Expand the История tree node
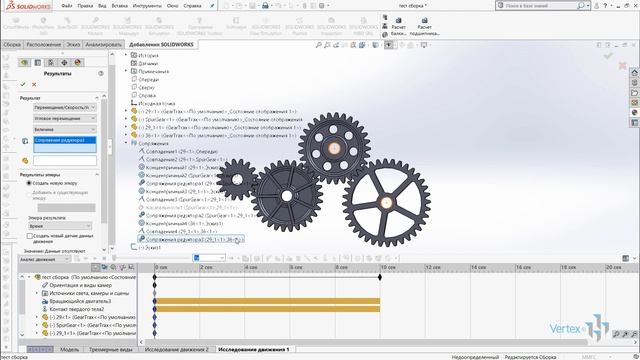The height and width of the screenshot is (360, 640). click(x=126, y=55)
